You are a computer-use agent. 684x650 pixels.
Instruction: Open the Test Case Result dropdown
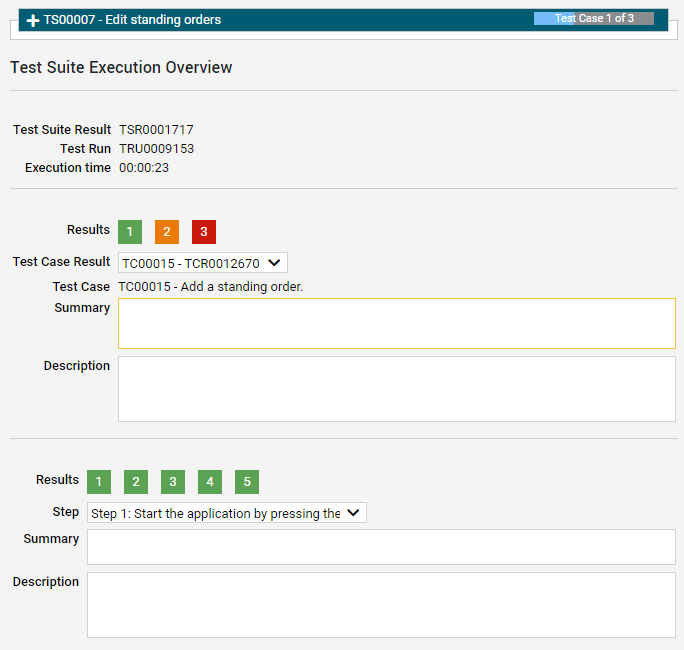pyautogui.click(x=203, y=263)
